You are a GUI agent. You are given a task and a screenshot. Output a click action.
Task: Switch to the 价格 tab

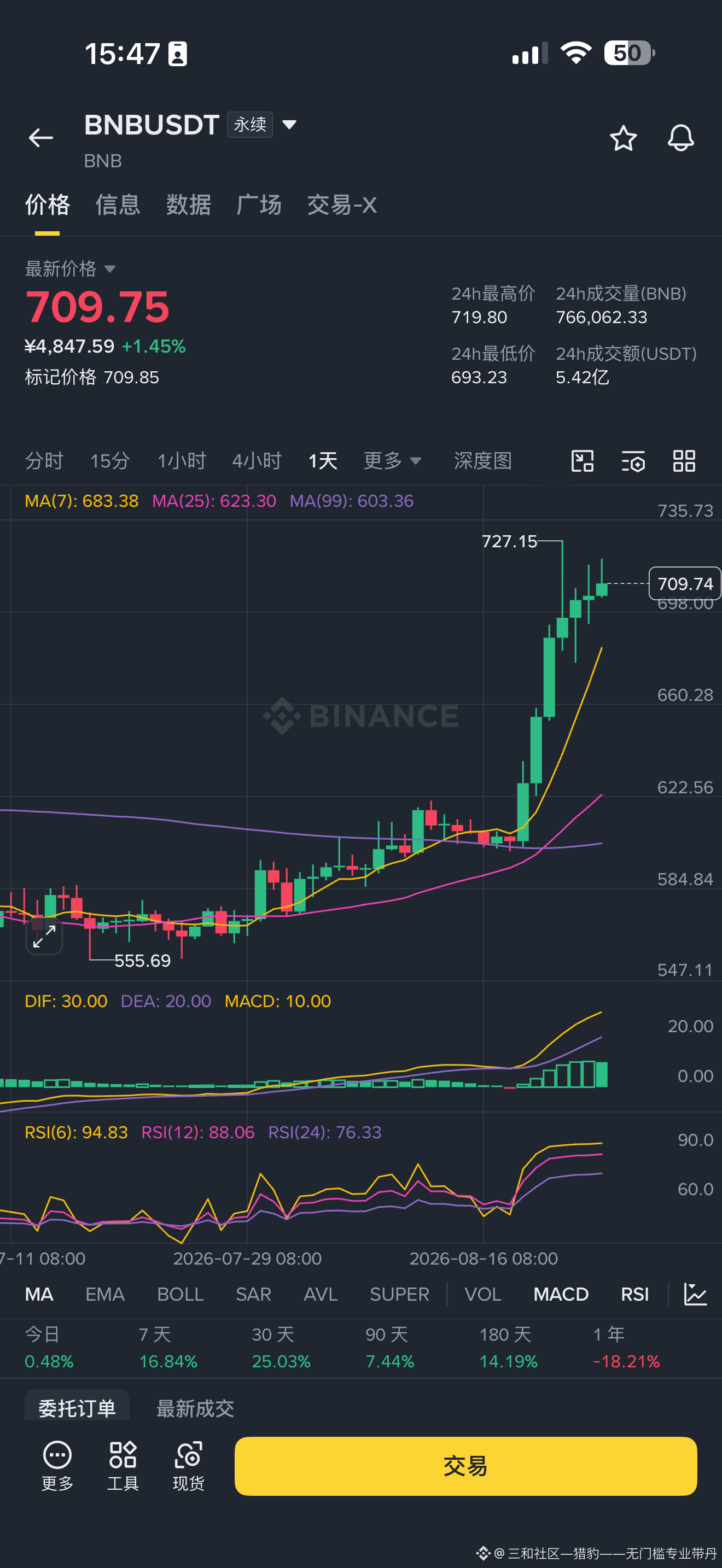47,205
